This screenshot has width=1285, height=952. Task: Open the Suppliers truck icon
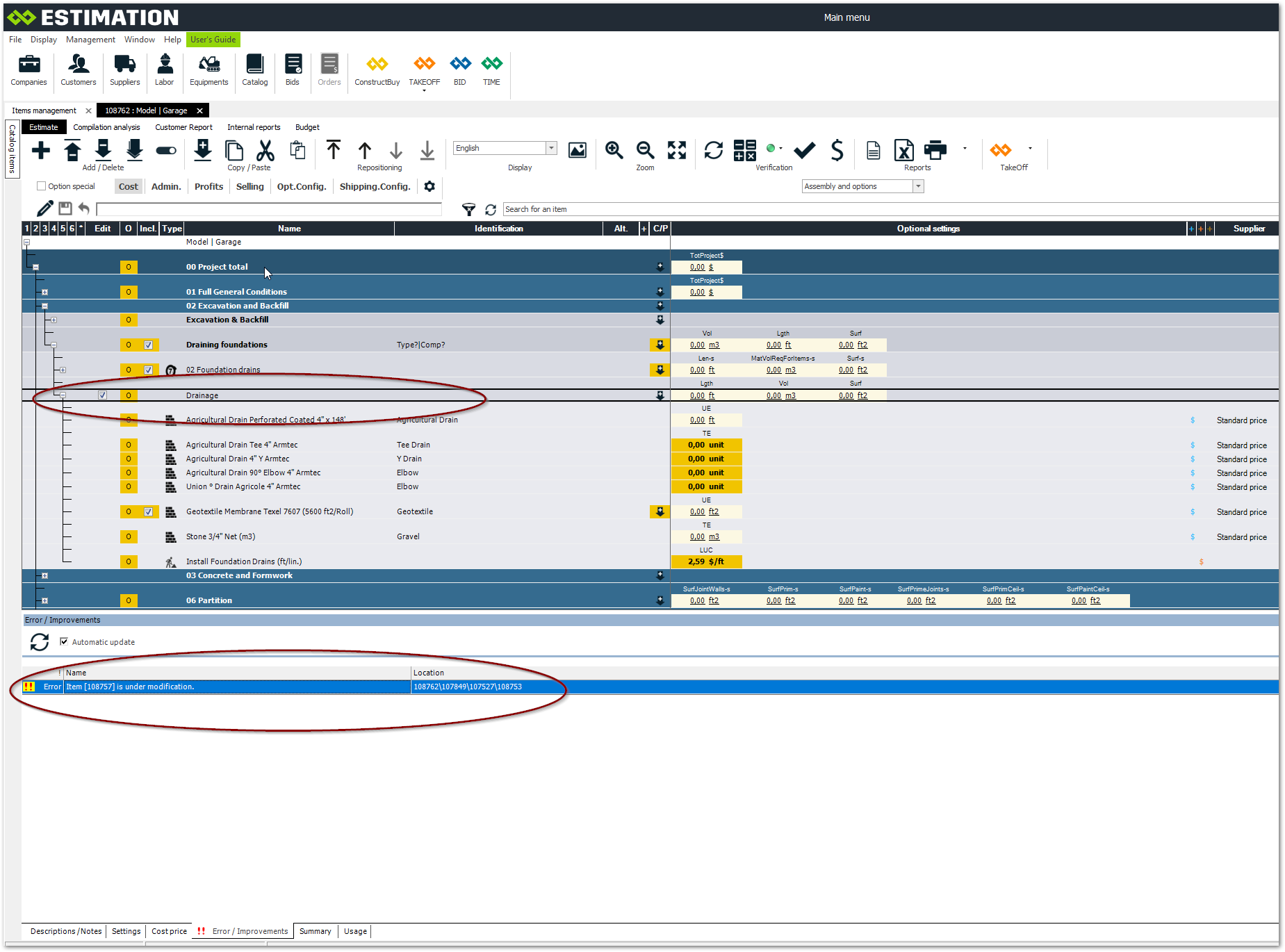[124, 65]
